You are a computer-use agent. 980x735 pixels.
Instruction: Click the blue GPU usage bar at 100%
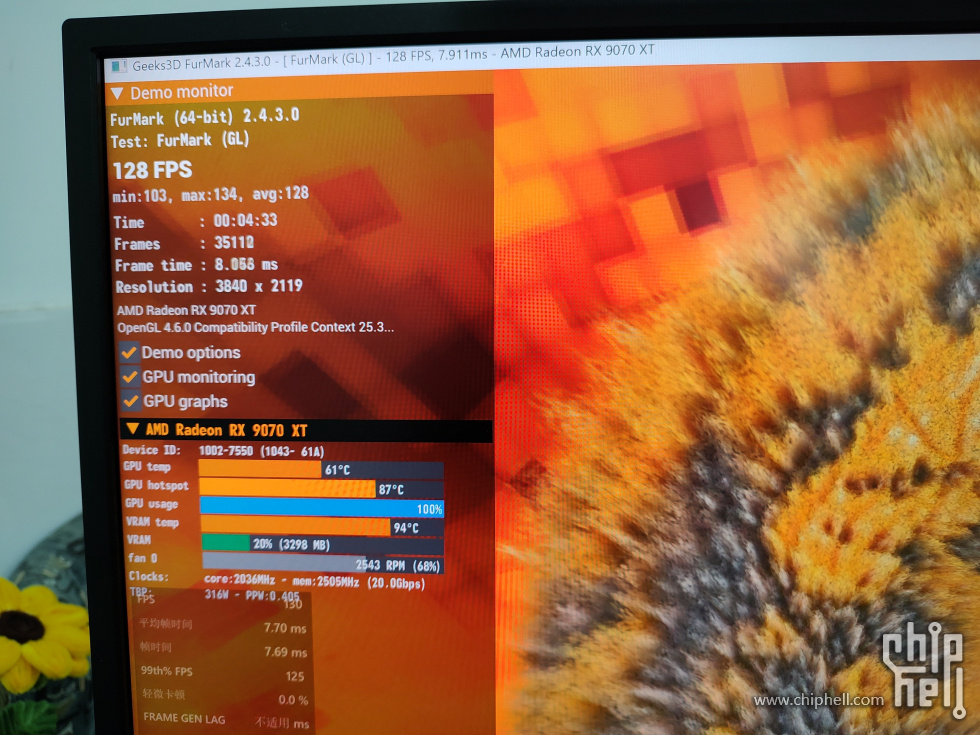pyautogui.click(x=322, y=508)
